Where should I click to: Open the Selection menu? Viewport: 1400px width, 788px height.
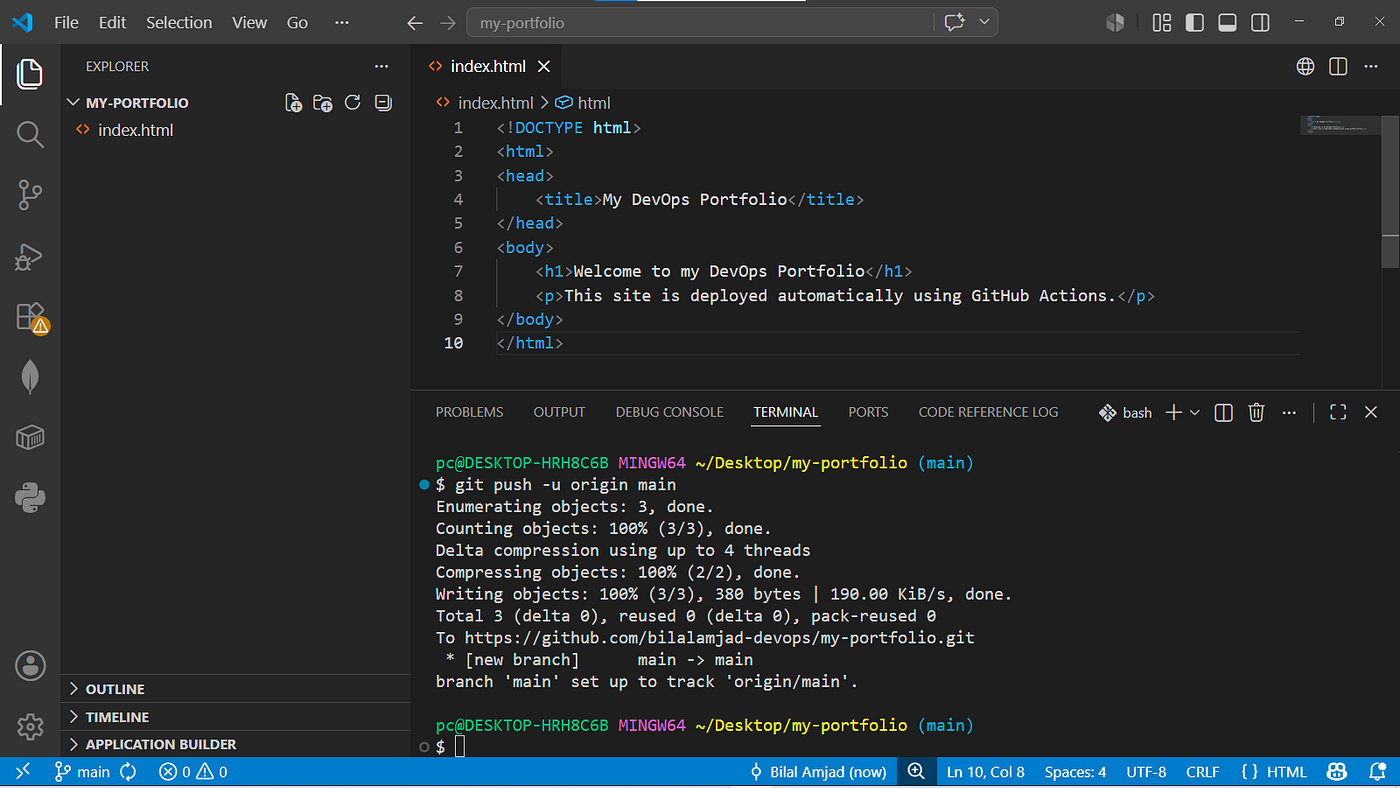(x=179, y=22)
